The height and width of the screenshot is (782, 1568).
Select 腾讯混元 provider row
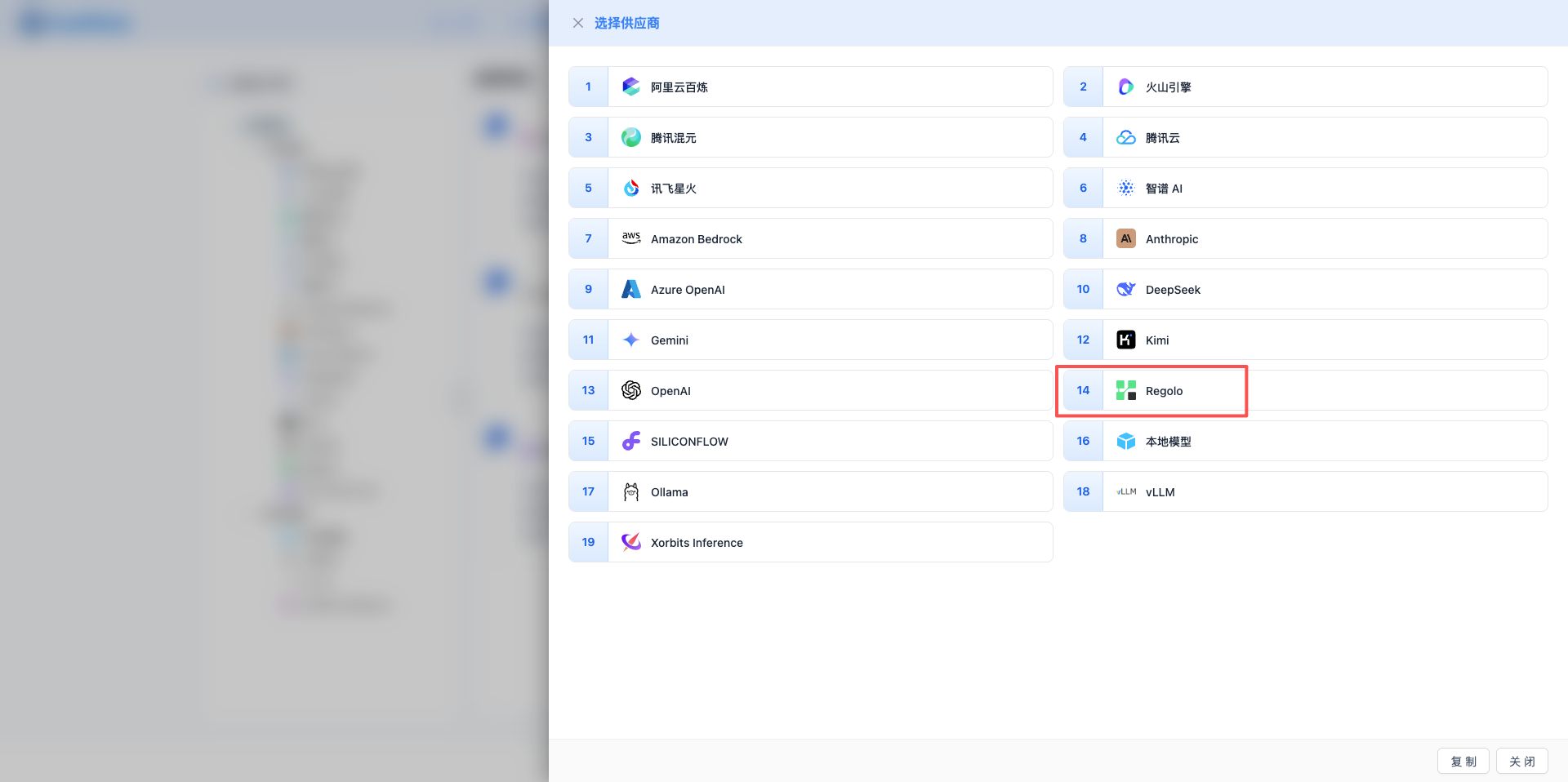coord(673,138)
